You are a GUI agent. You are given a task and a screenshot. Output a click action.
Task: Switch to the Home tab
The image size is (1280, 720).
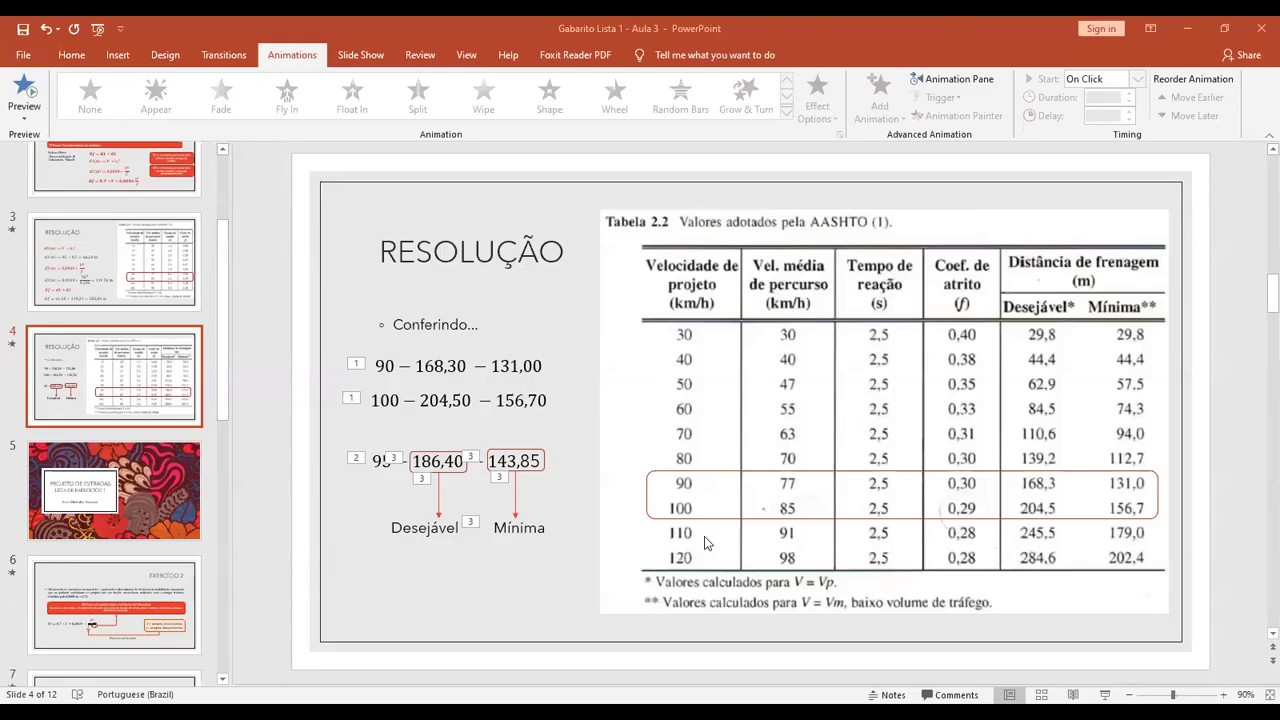pyautogui.click(x=71, y=55)
